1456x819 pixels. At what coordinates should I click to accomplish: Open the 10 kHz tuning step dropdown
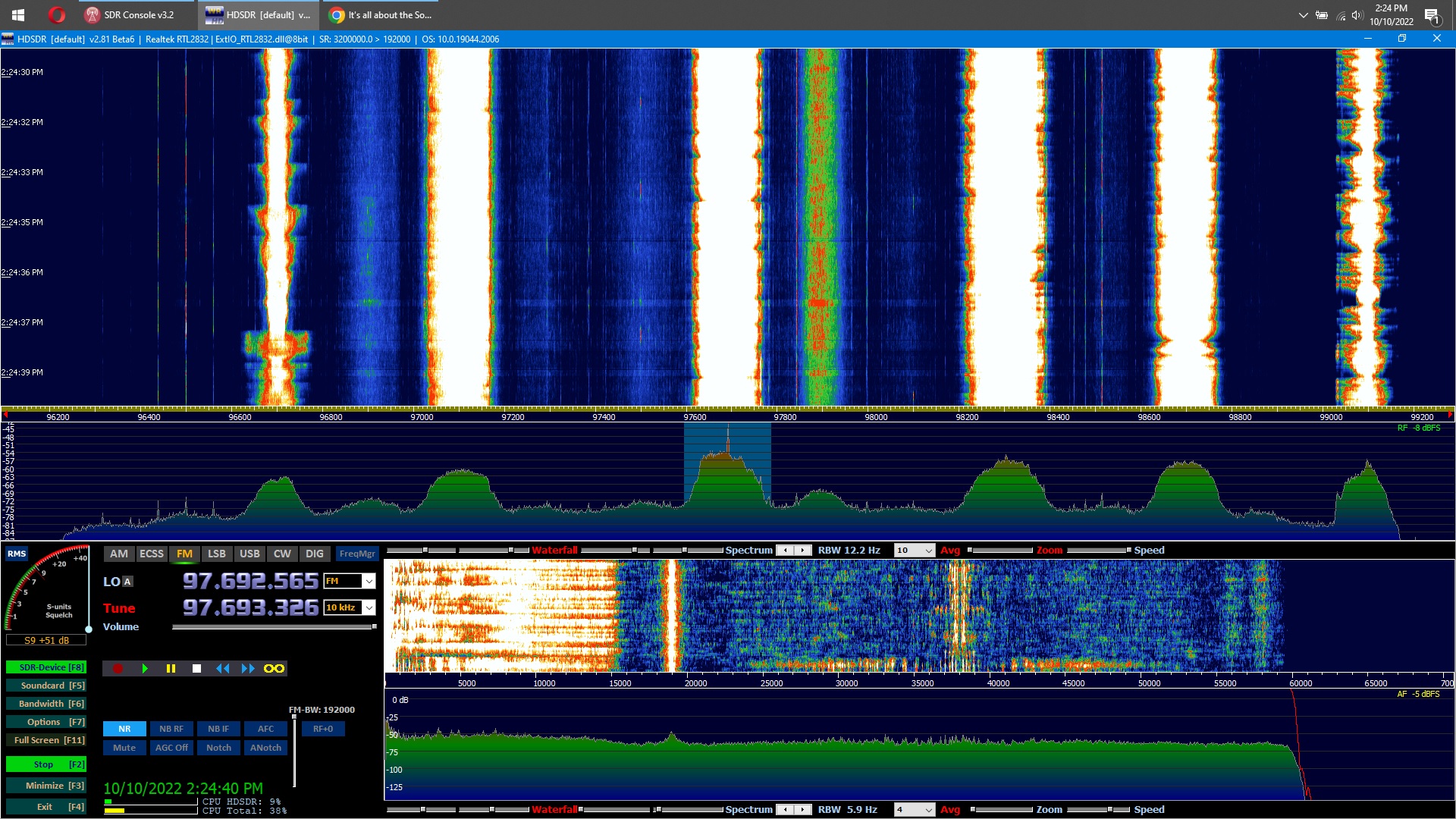tap(369, 607)
